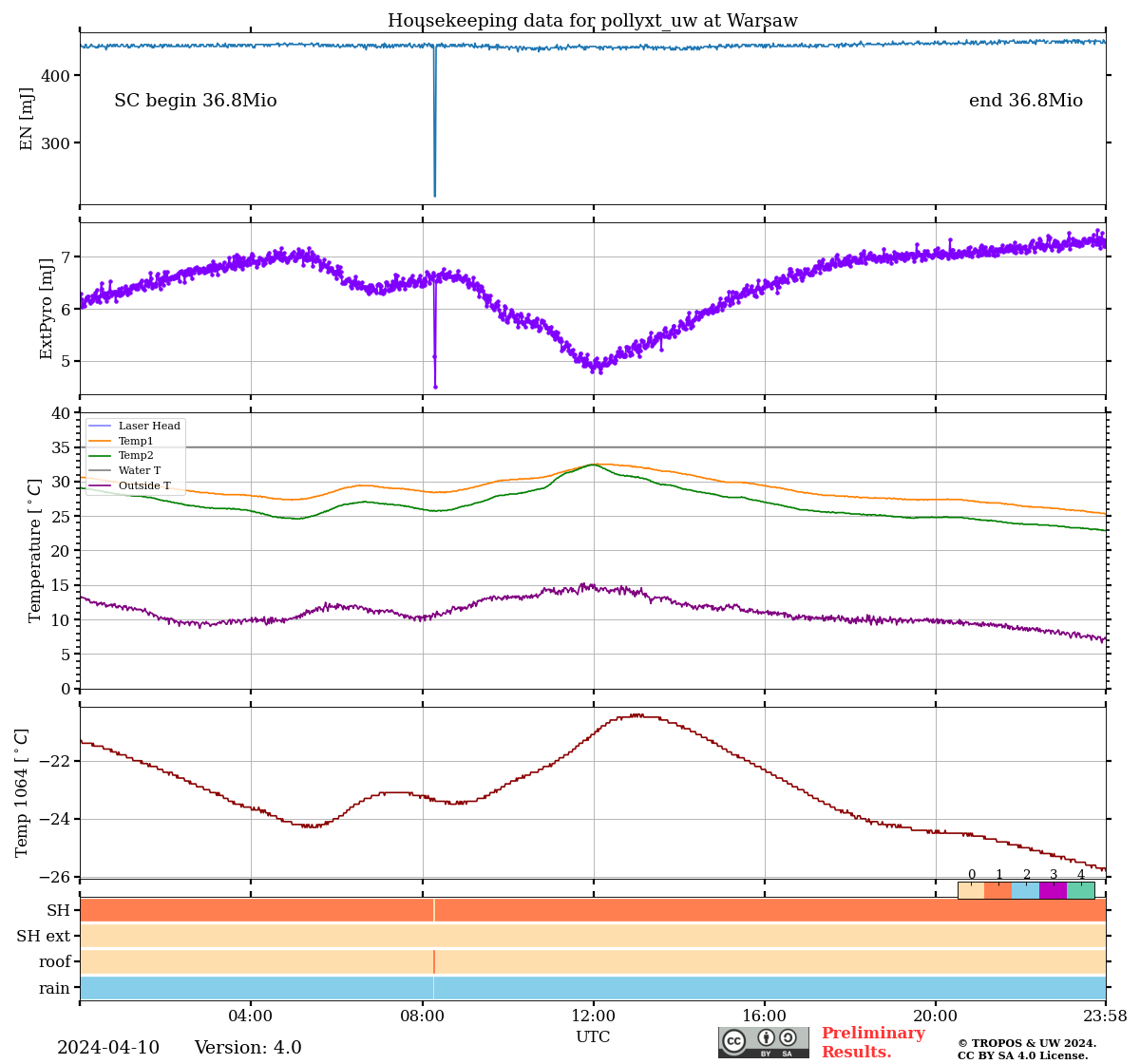
Task: Click the 'rain' status row label
Action: click(x=55, y=989)
